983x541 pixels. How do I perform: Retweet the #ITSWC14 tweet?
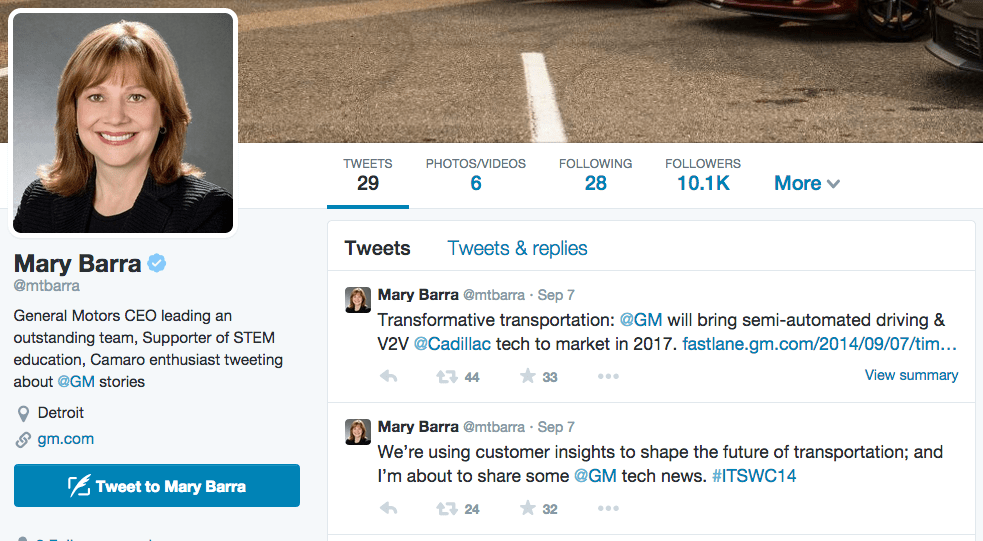tap(448, 509)
